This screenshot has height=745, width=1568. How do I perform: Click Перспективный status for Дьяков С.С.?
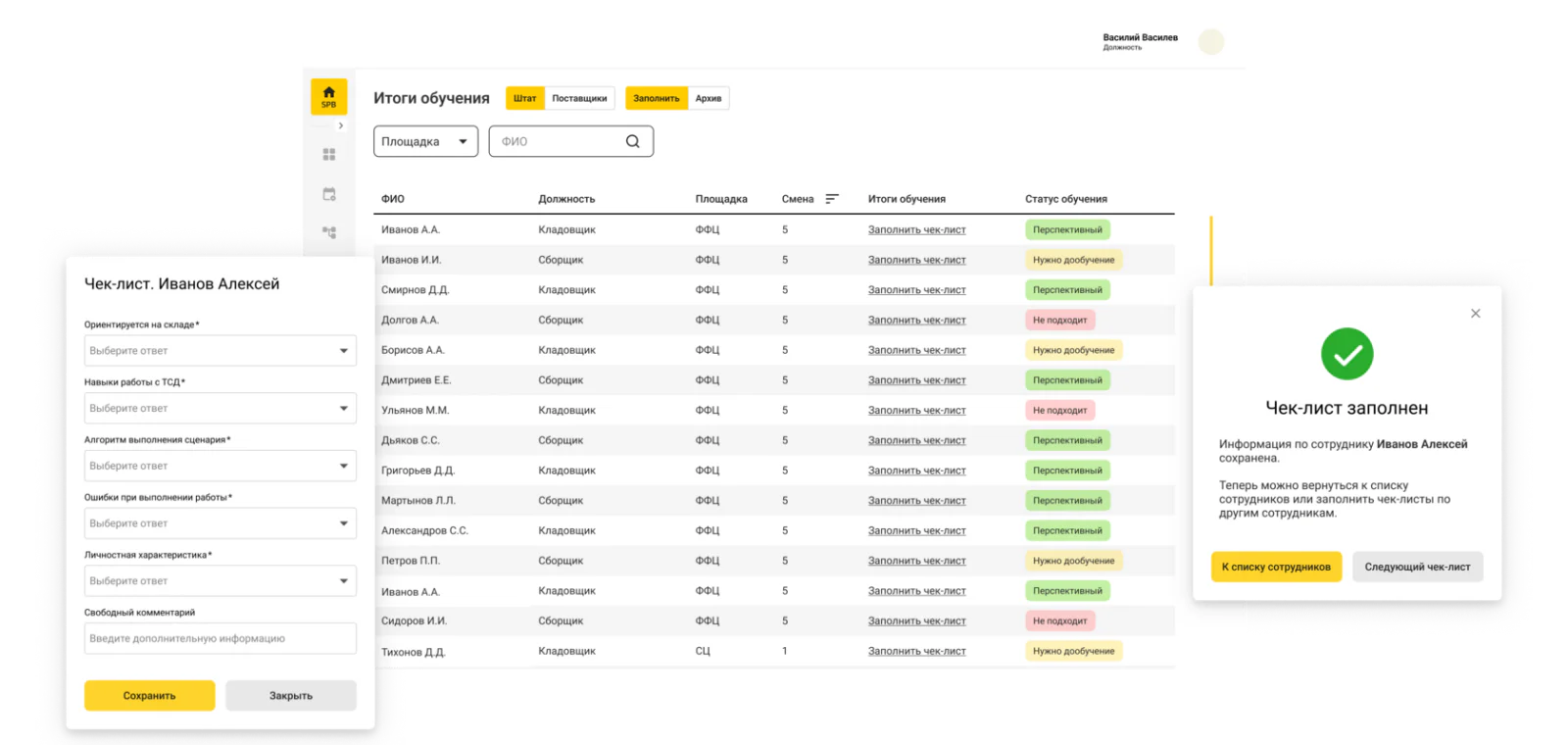[1067, 440]
